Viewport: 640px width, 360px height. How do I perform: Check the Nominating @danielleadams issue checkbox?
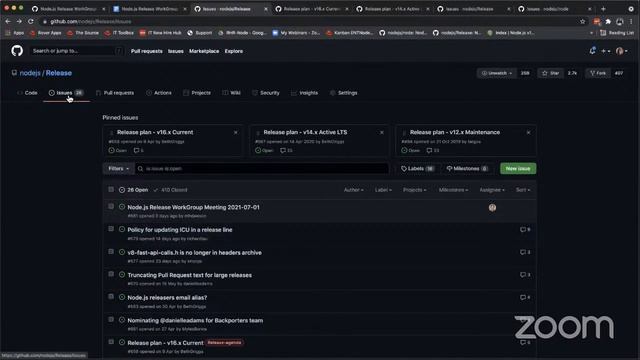pyautogui.click(x=111, y=320)
